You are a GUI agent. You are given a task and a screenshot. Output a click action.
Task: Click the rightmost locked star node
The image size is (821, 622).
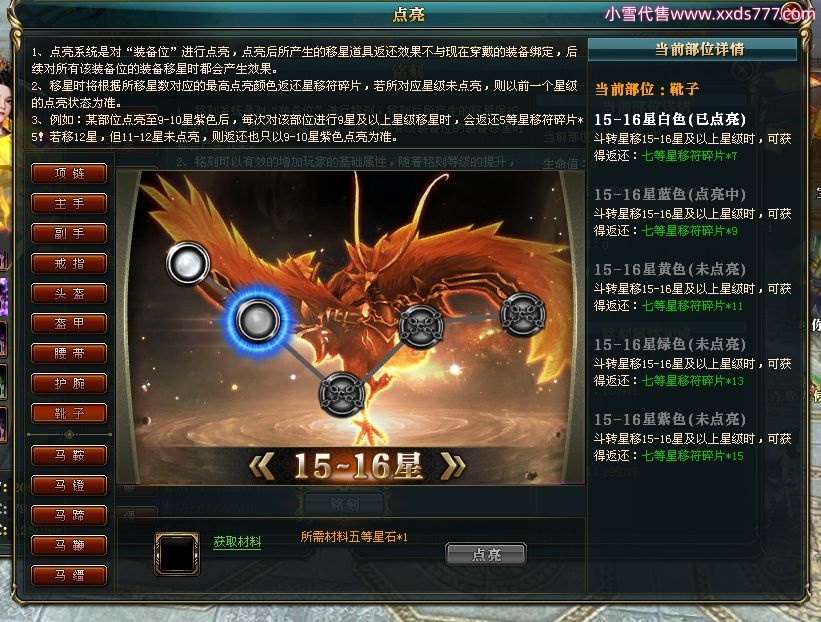(523, 314)
